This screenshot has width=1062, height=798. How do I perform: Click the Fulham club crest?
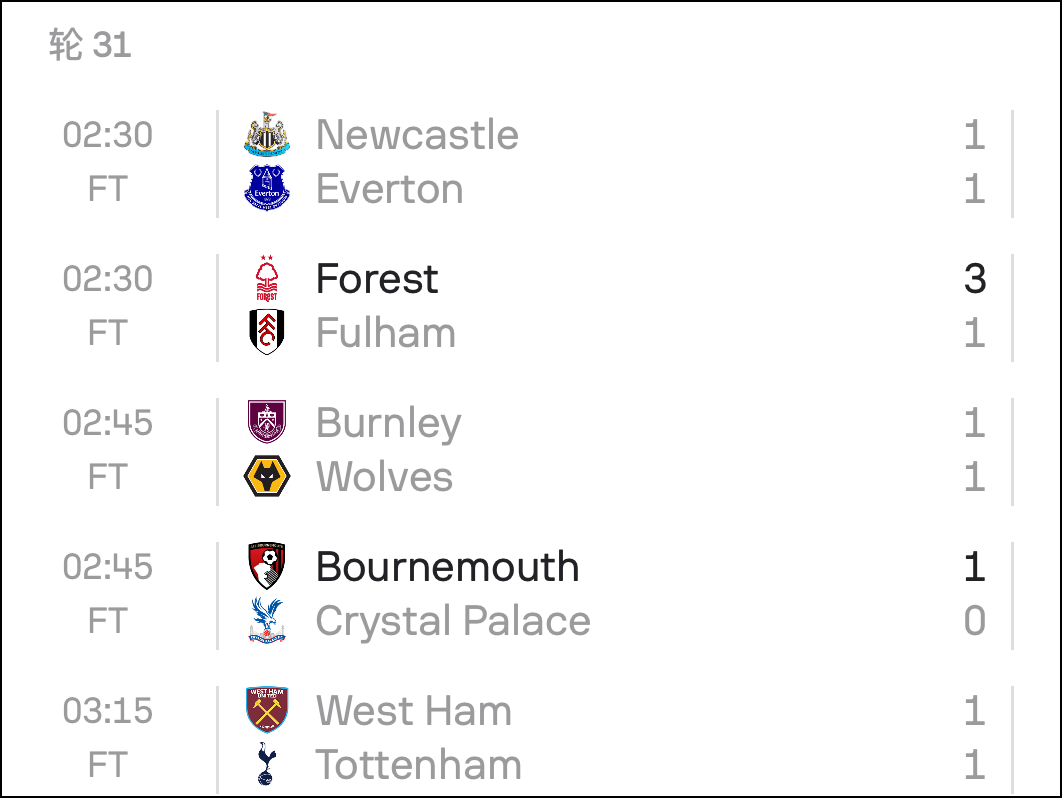(267, 332)
